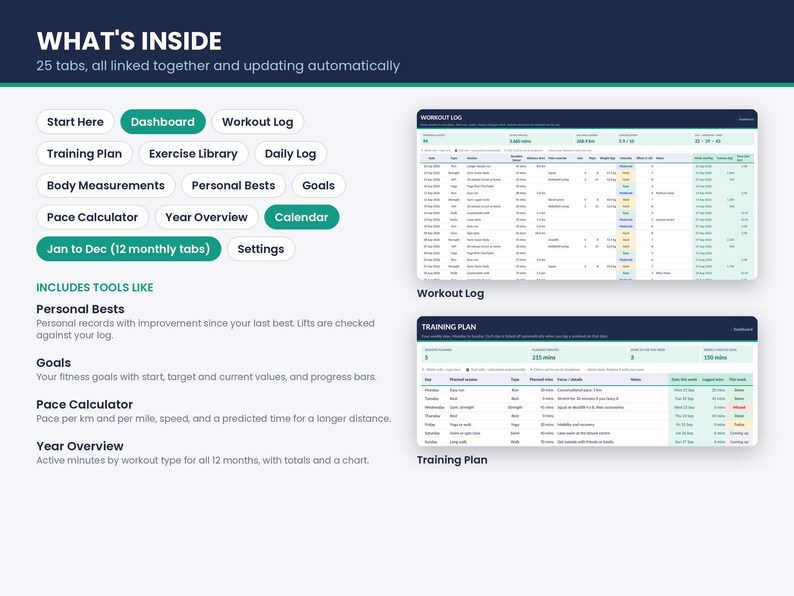Open the Settings tab pill
This screenshot has height=596, width=794.
pos(260,249)
